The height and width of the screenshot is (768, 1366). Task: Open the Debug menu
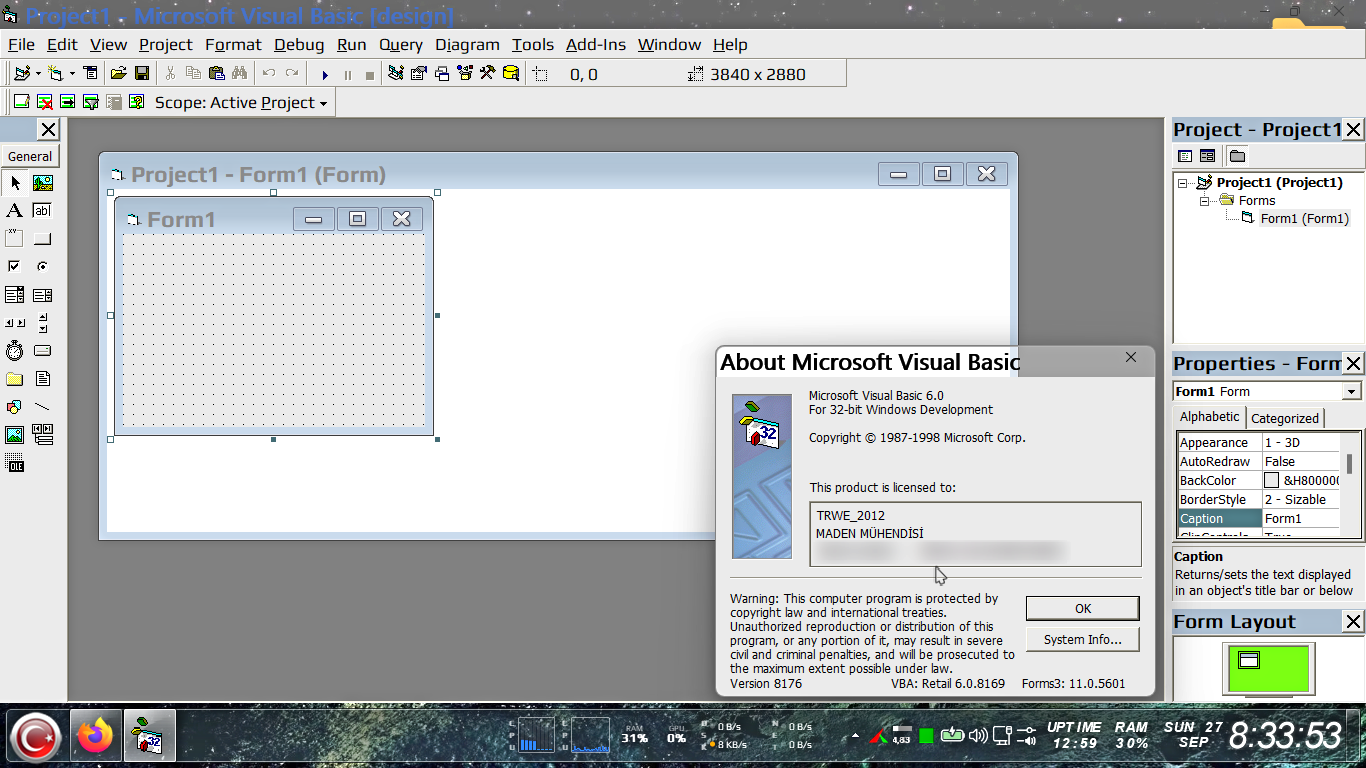tap(299, 45)
